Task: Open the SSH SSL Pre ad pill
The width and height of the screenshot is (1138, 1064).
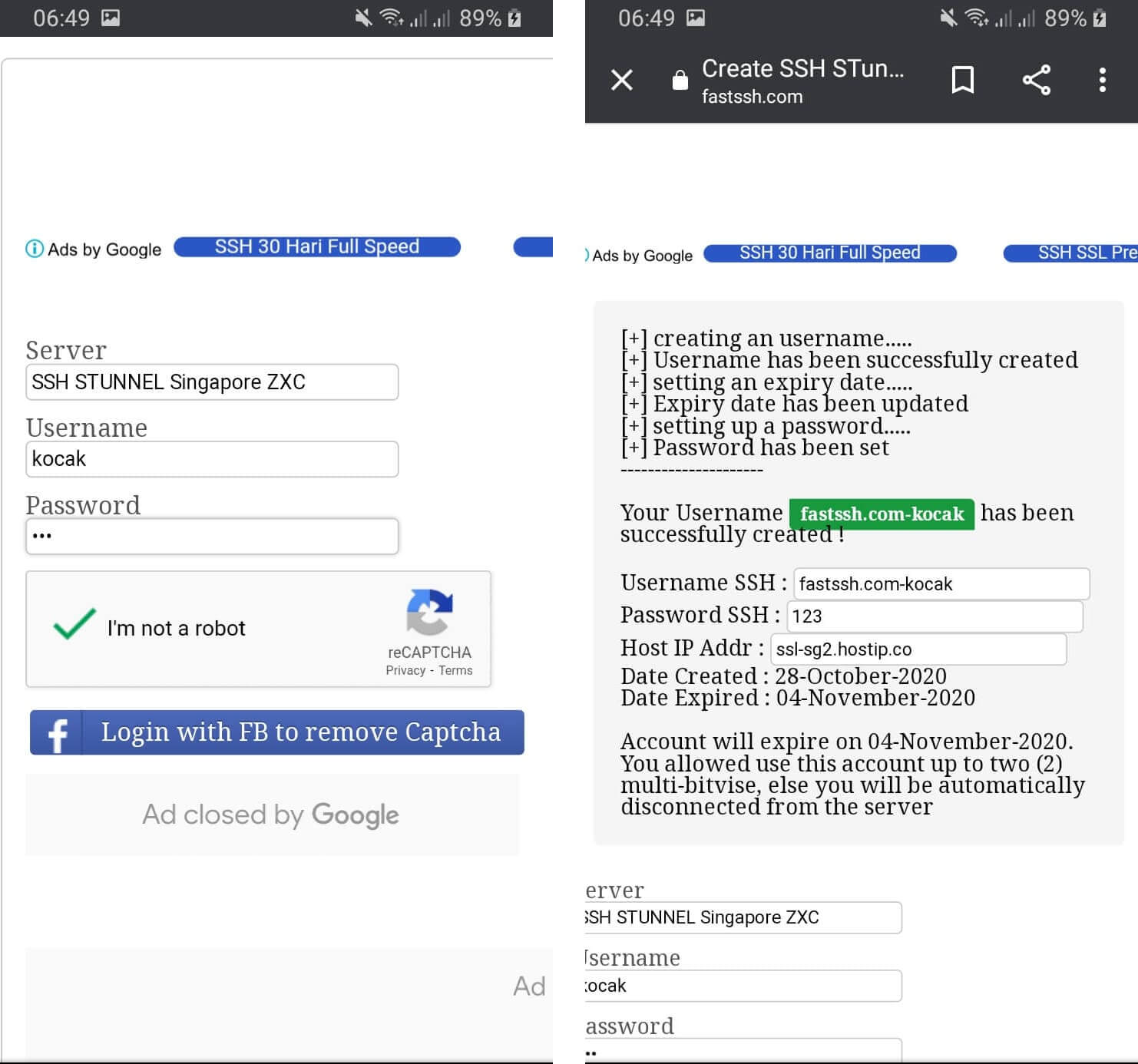Action: 1071,253
